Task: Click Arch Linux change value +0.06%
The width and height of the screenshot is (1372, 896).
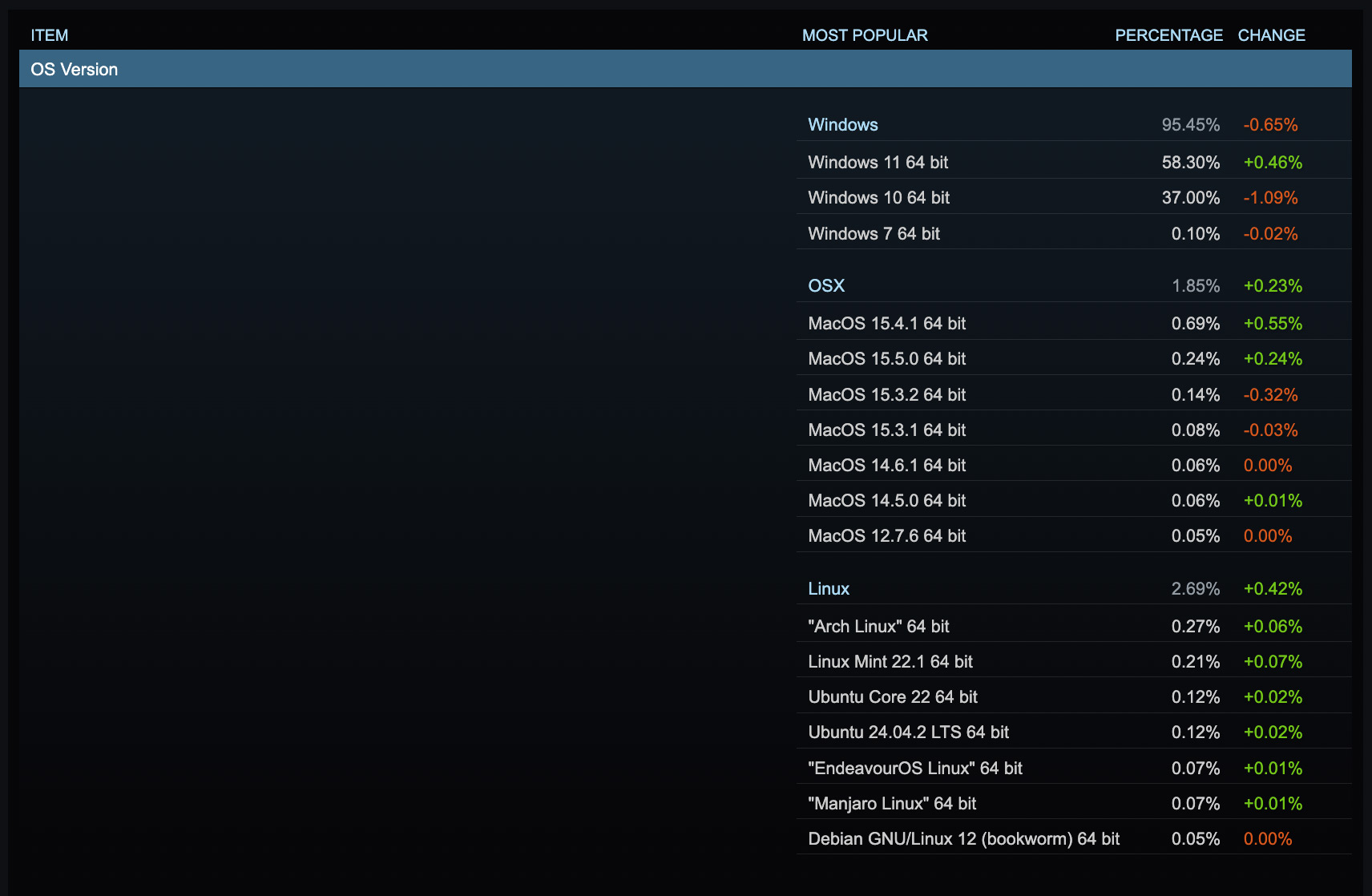Action: (x=1273, y=627)
